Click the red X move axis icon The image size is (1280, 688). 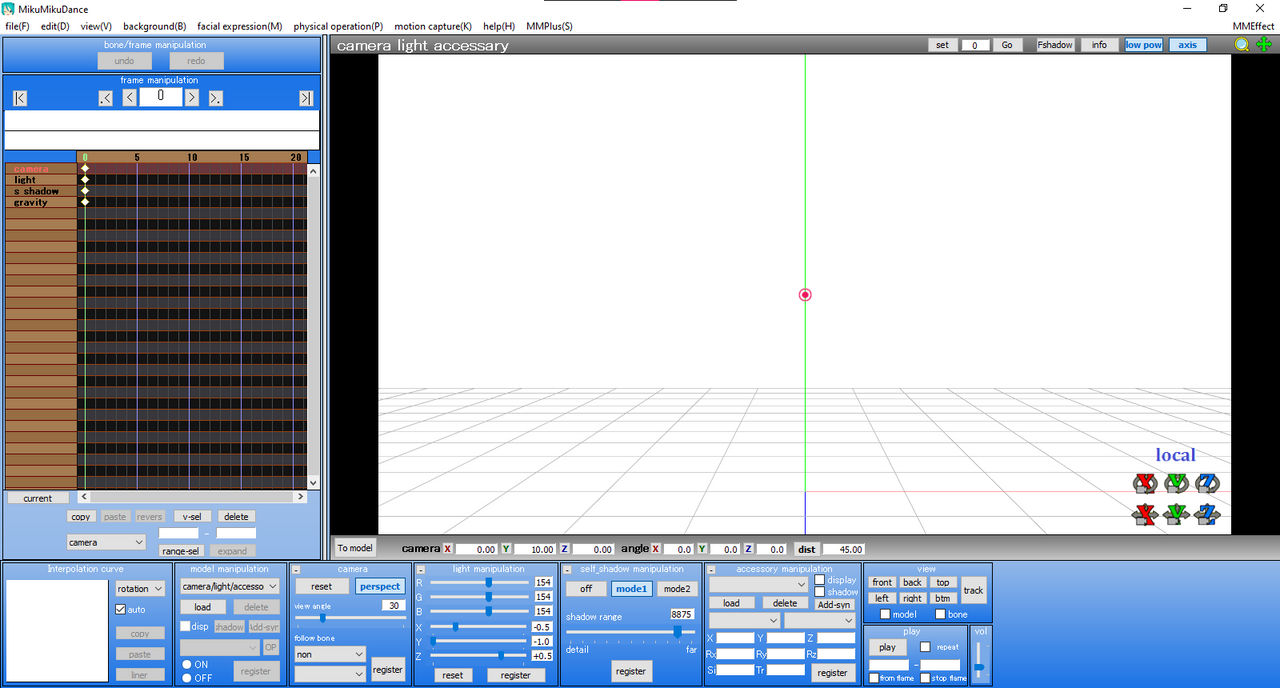[1144, 515]
